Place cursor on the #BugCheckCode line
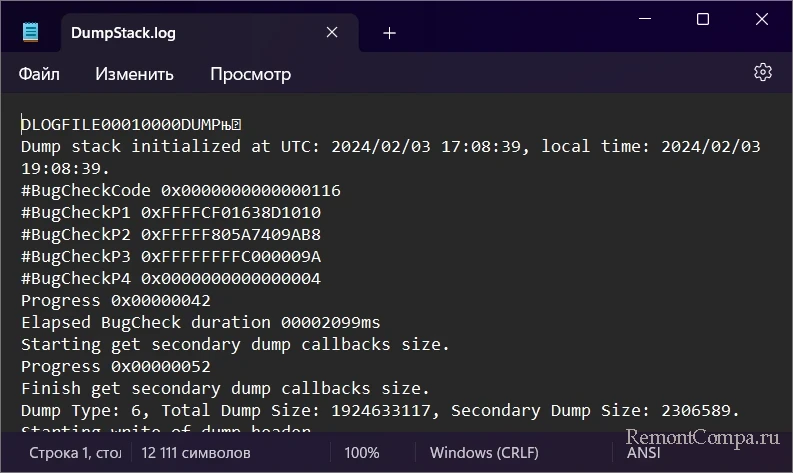This screenshot has width=793, height=473. (x=180, y=190)
